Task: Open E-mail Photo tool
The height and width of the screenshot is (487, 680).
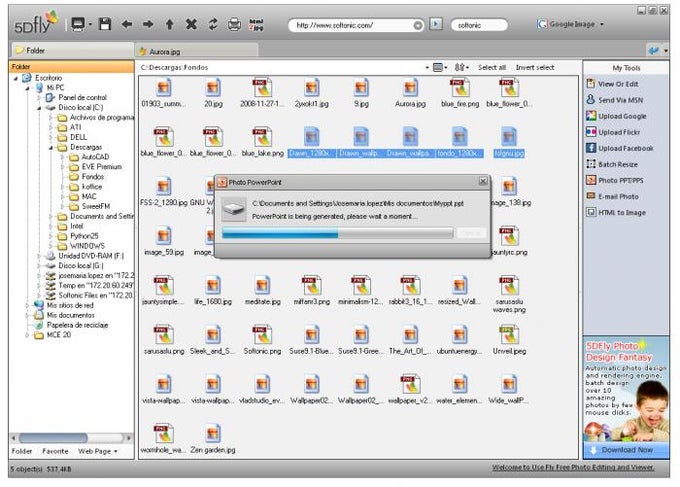Action: click(612, 196)
